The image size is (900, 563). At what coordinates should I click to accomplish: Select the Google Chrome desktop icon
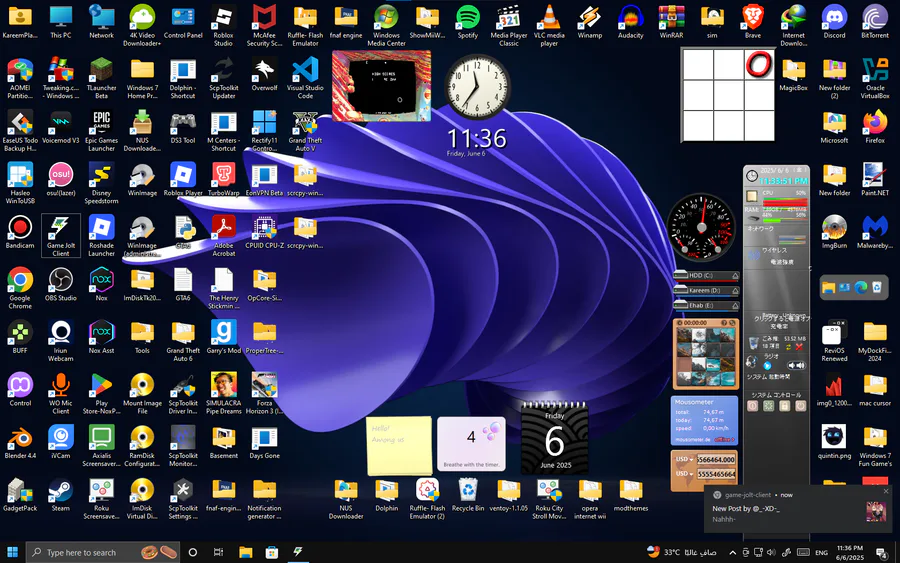coord(20,289)
